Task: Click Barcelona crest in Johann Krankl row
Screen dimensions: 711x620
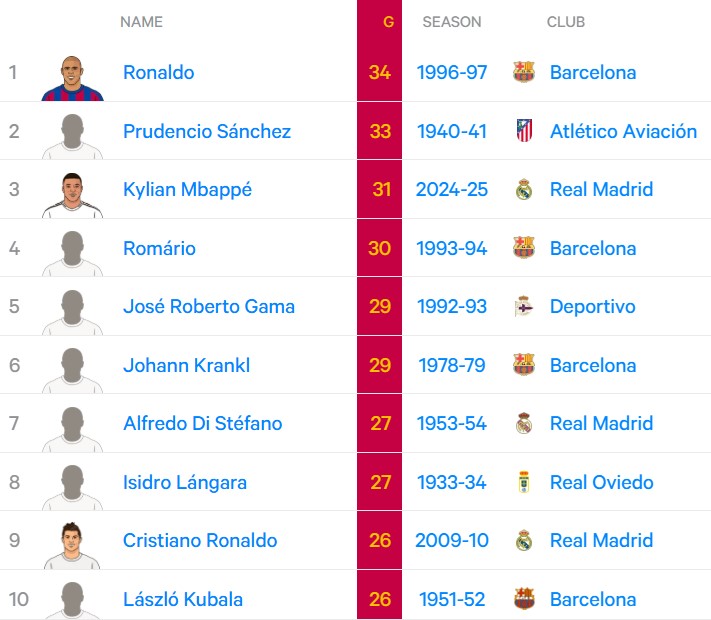Action: (523, 365)
